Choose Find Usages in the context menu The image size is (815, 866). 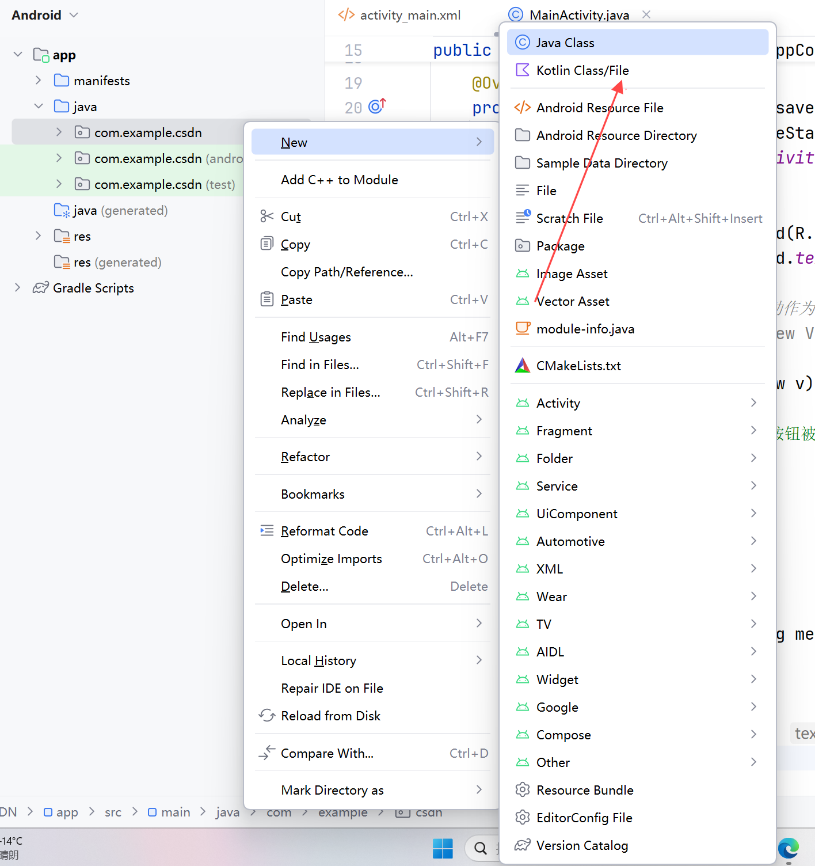click(x=373, y=337)
